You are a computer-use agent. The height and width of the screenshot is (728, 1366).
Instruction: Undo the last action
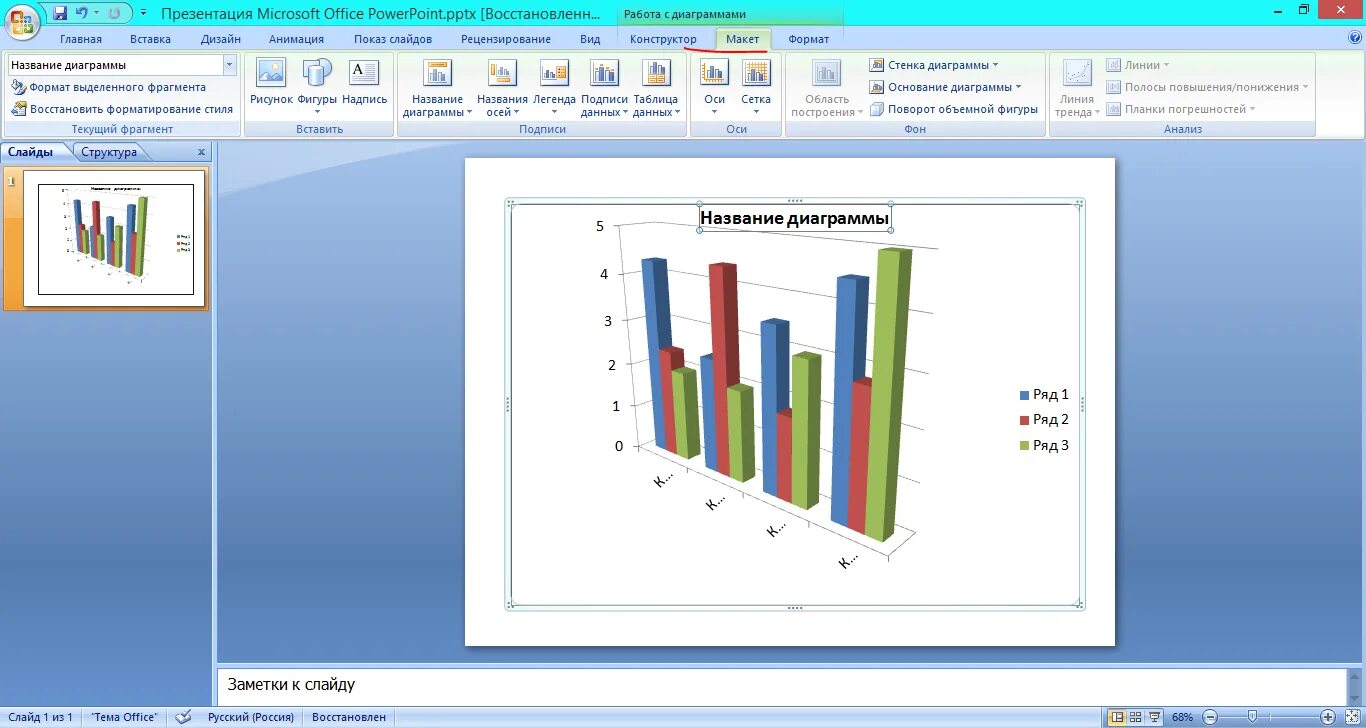(82, 13)
